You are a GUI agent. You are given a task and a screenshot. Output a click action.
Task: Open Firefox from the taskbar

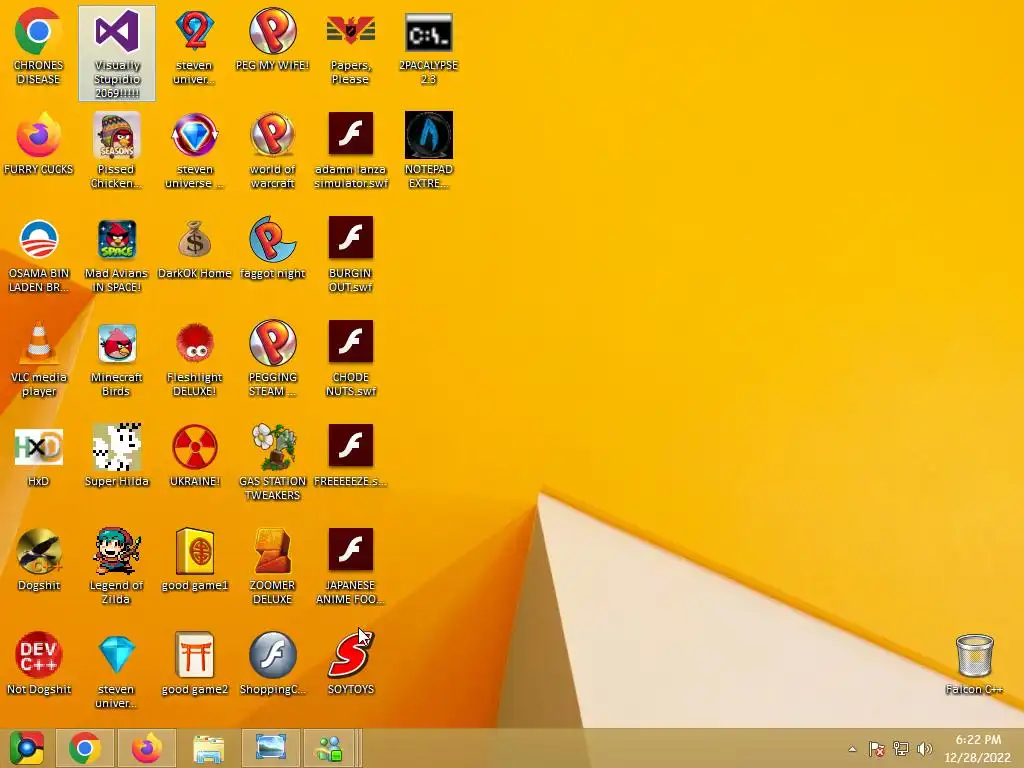(147, 748)
